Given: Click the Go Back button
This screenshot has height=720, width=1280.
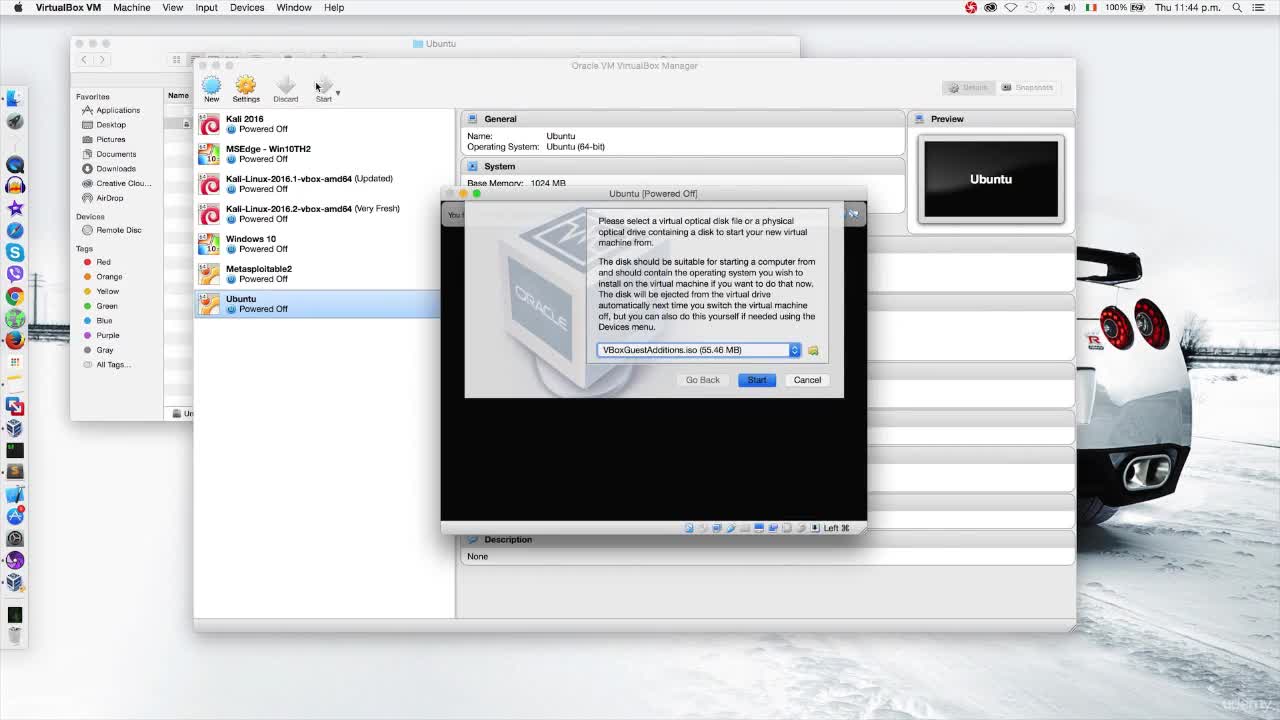Looking at the screenshot, I should click(x=702, y=380).
